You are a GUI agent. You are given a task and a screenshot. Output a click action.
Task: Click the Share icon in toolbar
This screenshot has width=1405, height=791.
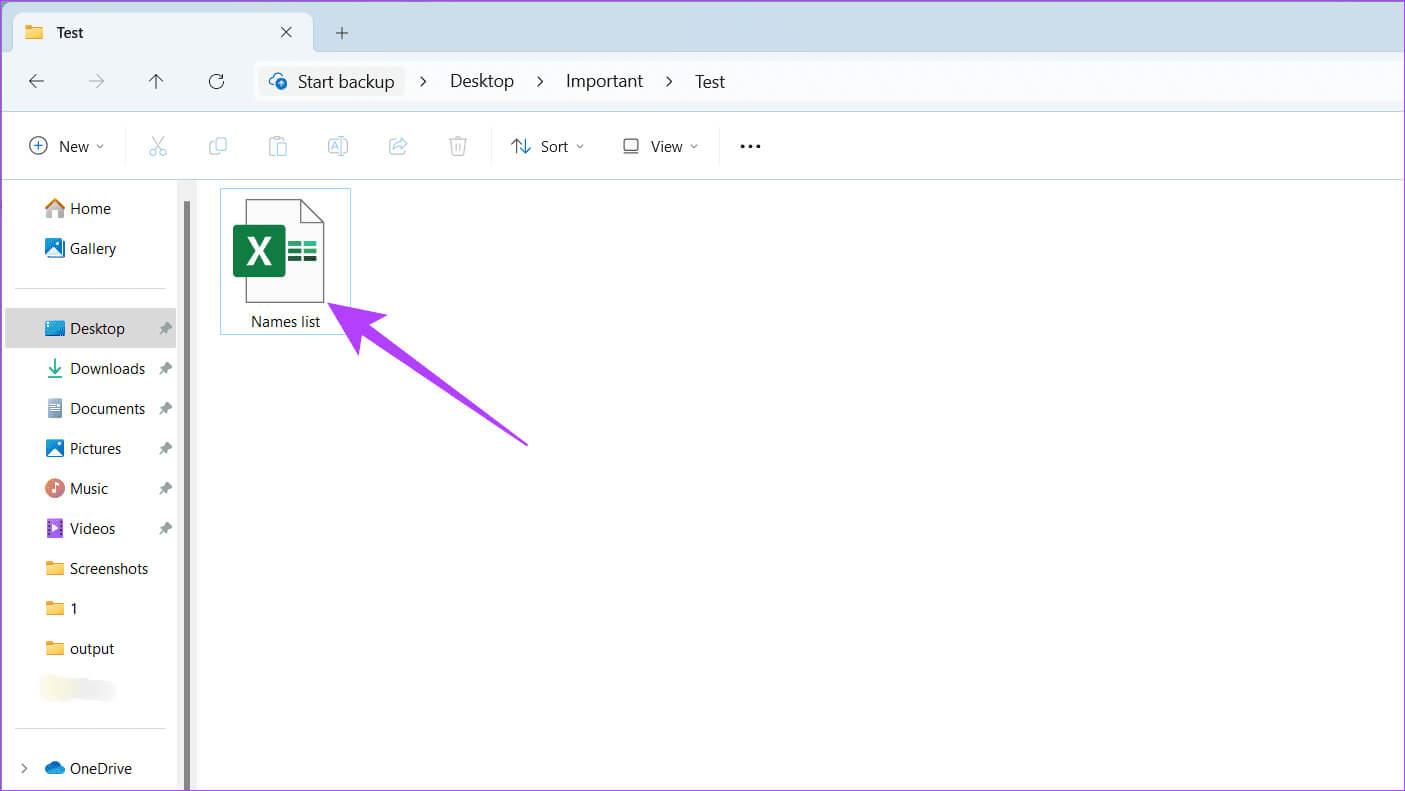point(398,146)
